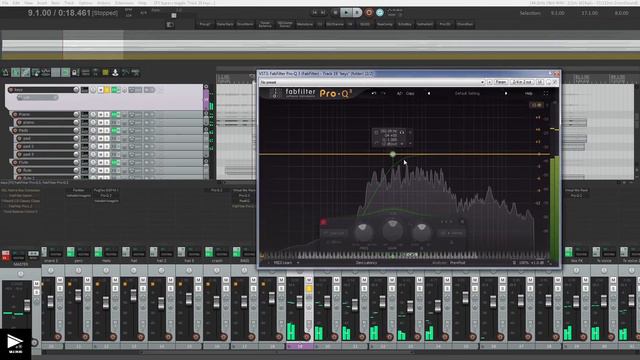Mute the keys folder track
Image resolution: width=640 pixels, height=360 pixels.
(100, 90)
